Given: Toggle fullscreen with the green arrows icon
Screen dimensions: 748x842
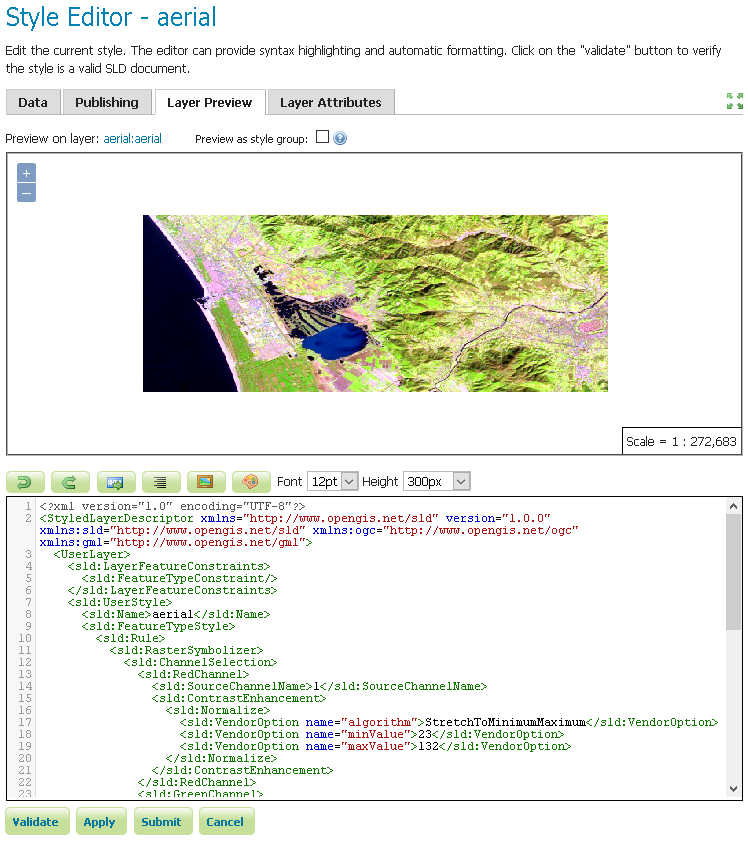Looking at the screenshot, I should pos(734,101).
